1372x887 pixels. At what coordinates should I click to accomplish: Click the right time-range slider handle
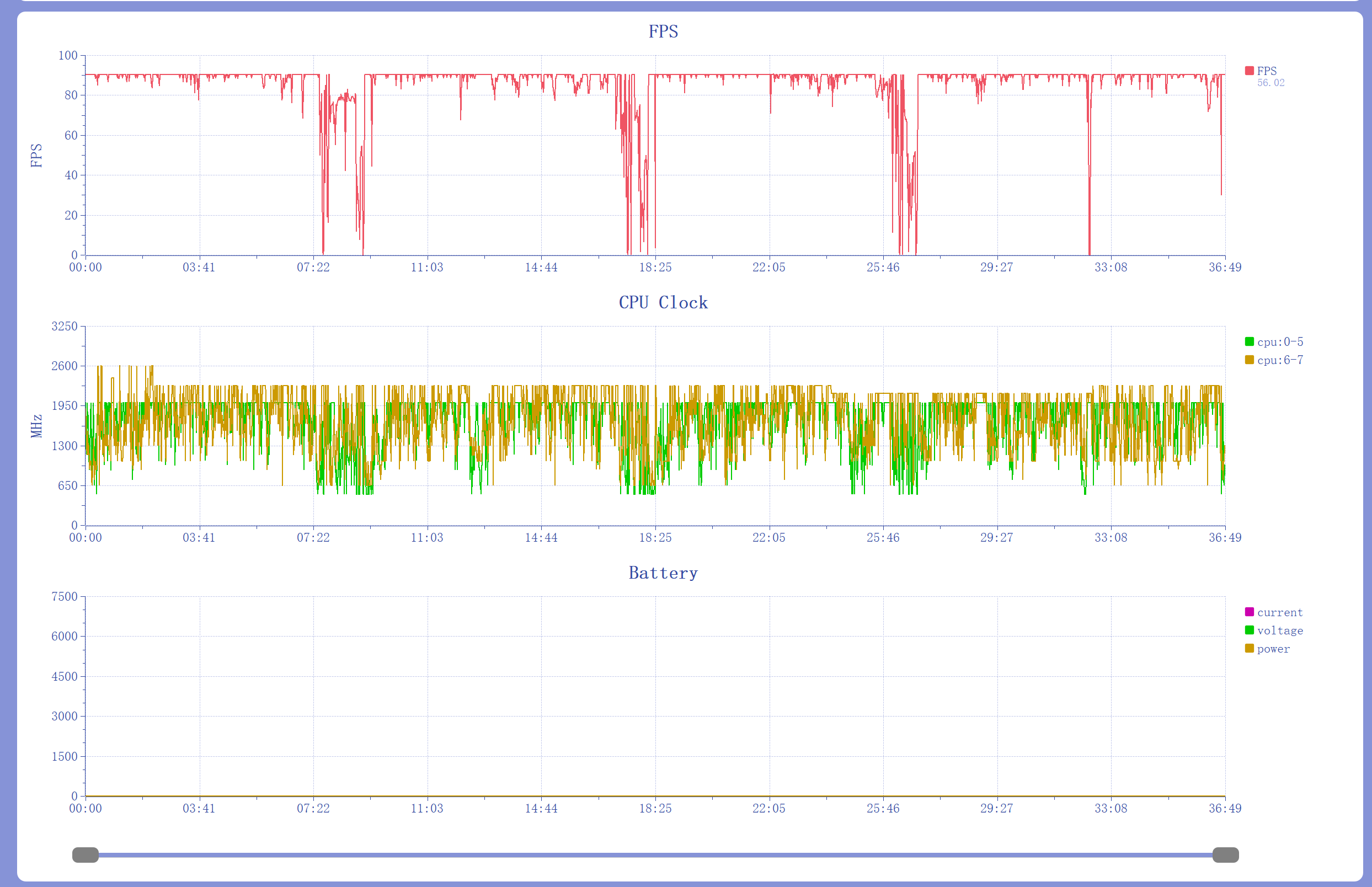(1225, 855)
